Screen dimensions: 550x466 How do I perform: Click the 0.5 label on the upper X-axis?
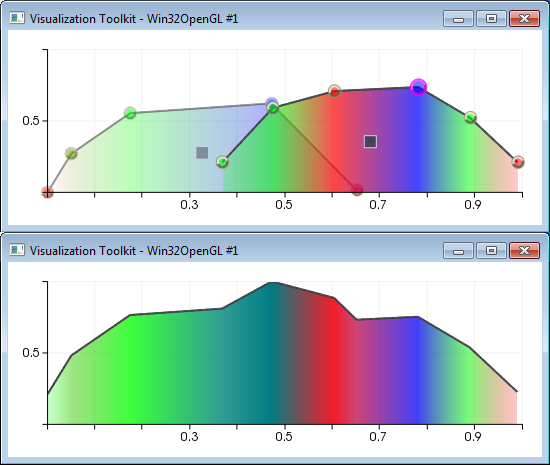[283, 204]
